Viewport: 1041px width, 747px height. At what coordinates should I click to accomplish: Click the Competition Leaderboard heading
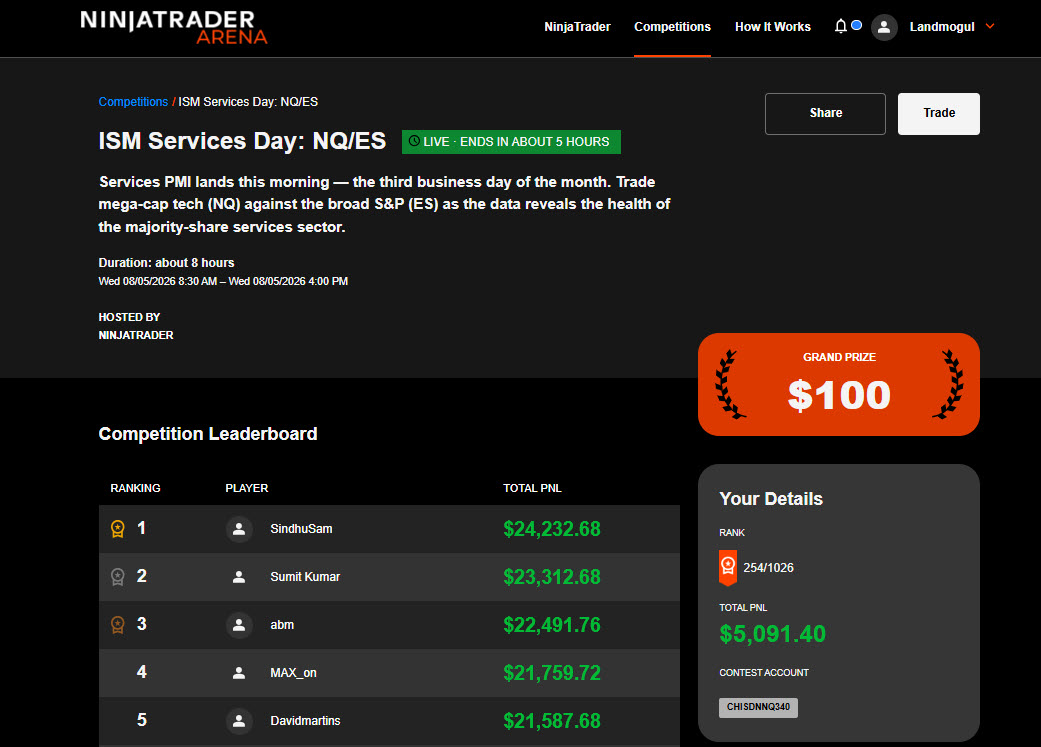[x=208, y=434]
